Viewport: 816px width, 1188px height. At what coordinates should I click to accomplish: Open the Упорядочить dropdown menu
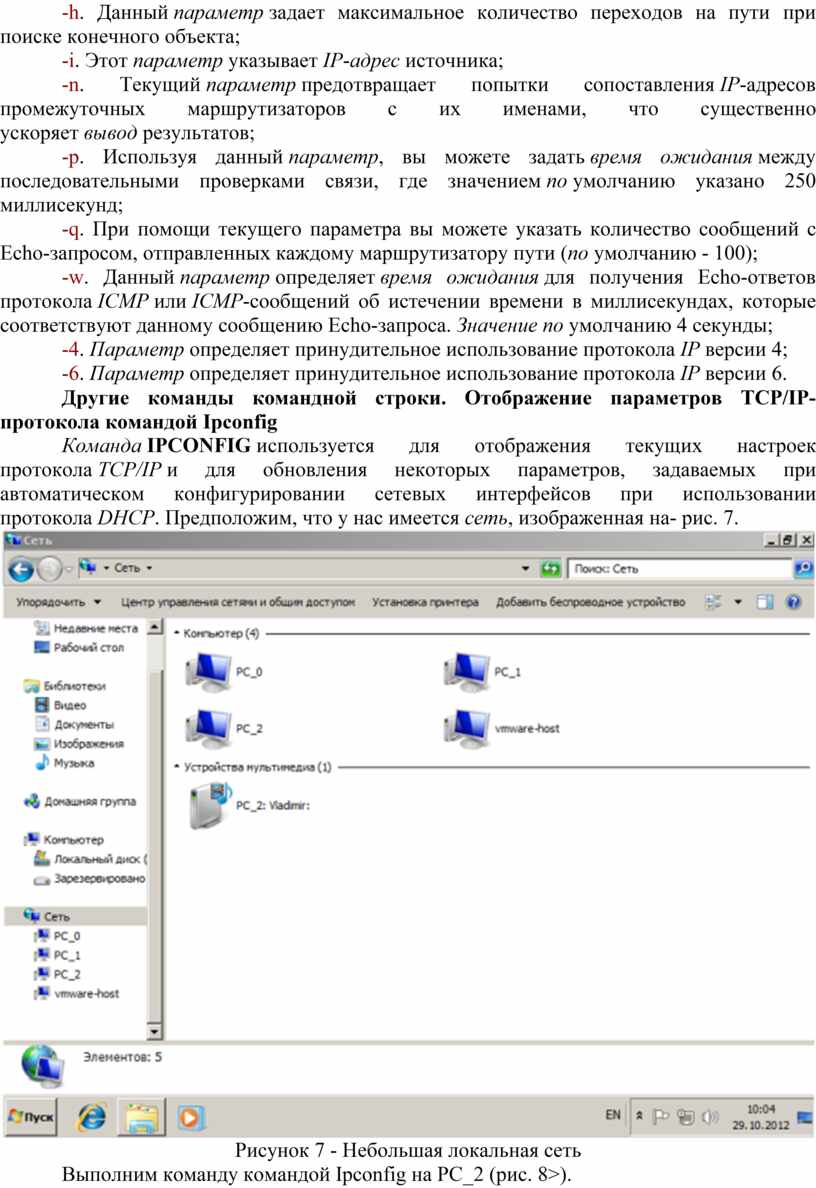coord(58,602)
